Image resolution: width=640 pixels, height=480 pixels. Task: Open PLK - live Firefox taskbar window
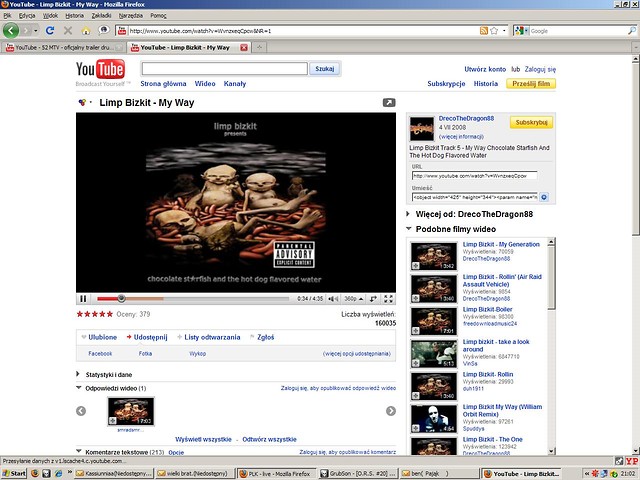(x=276, y=473)
